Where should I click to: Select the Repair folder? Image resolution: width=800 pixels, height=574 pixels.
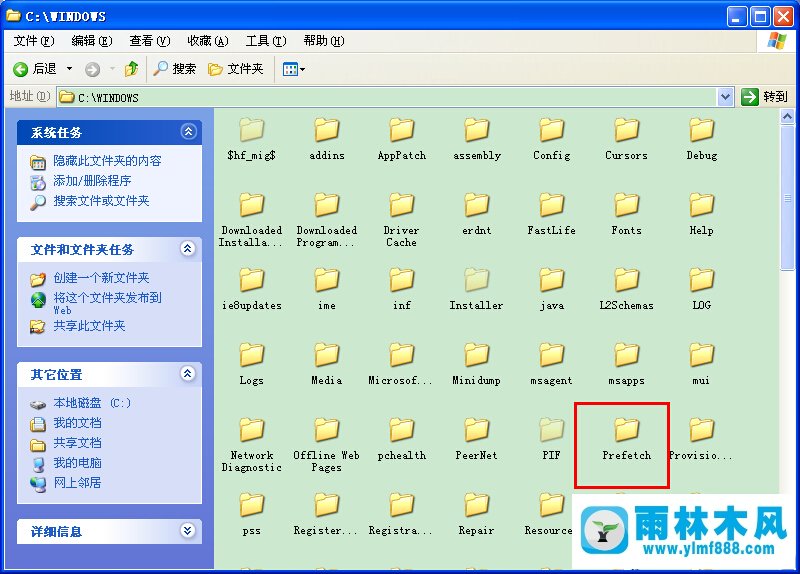[x=477, y=514]
